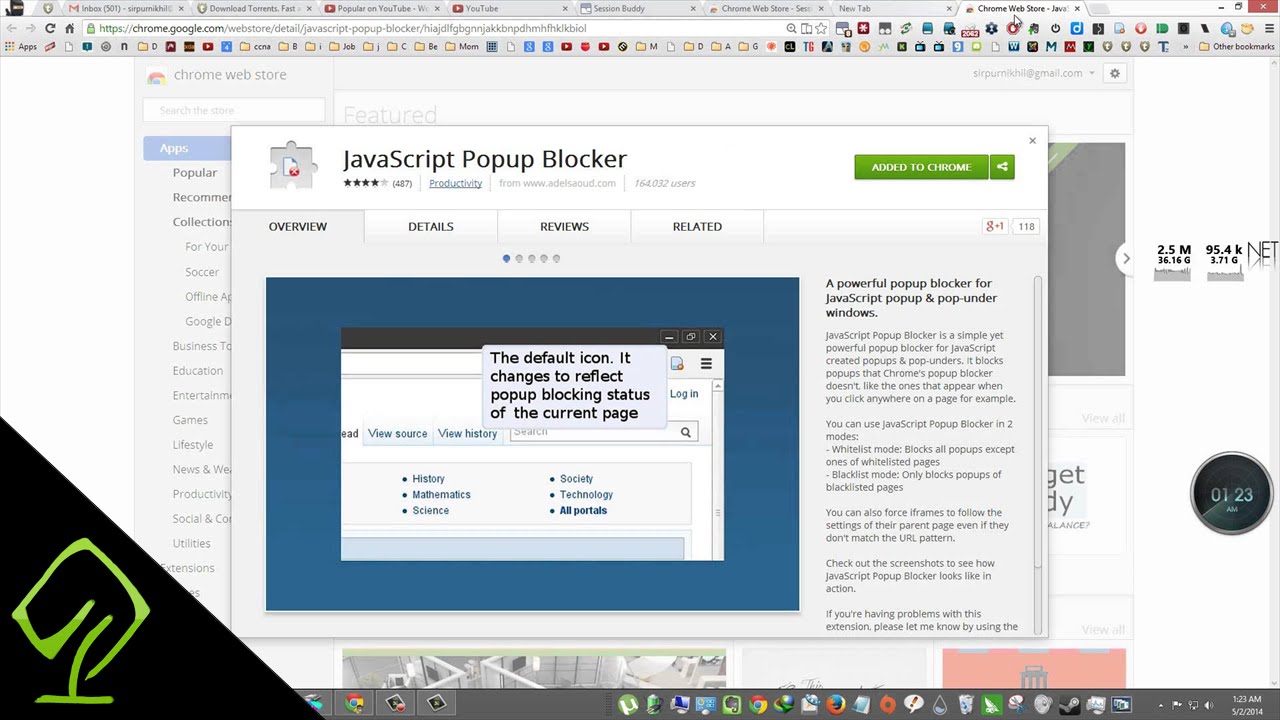Close the extension detail overlay with X
This screenshot has width=1280, height=720.
(x=1032, y=141)
